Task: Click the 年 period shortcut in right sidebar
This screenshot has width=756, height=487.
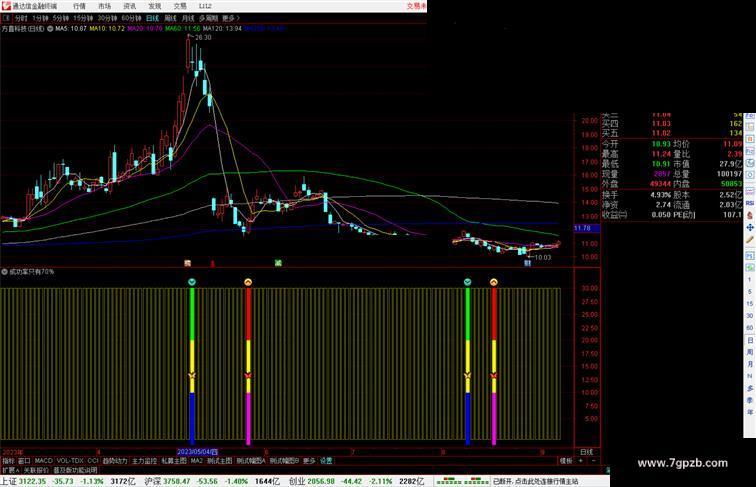Action: coord(750,412)
